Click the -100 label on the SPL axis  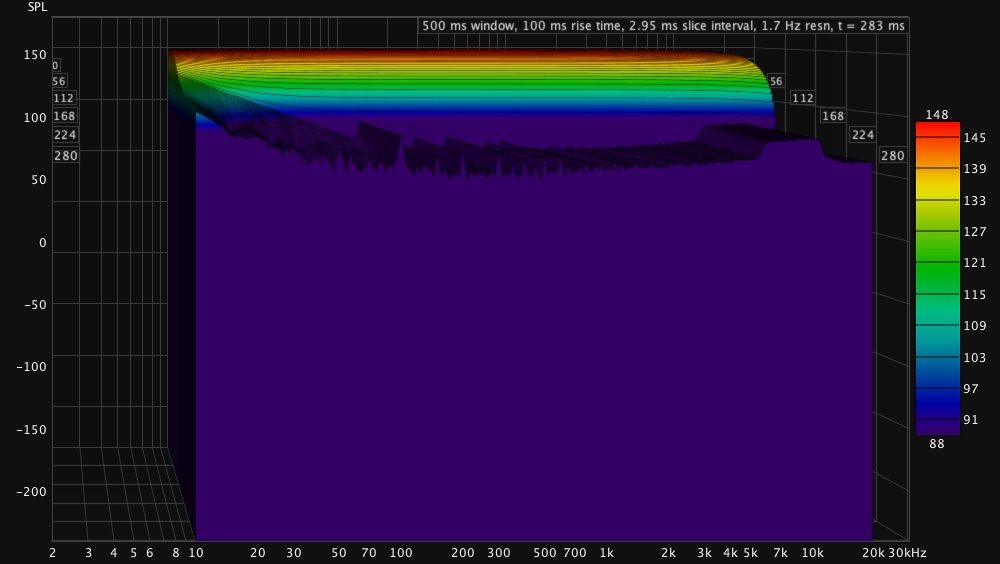(32, 367)
